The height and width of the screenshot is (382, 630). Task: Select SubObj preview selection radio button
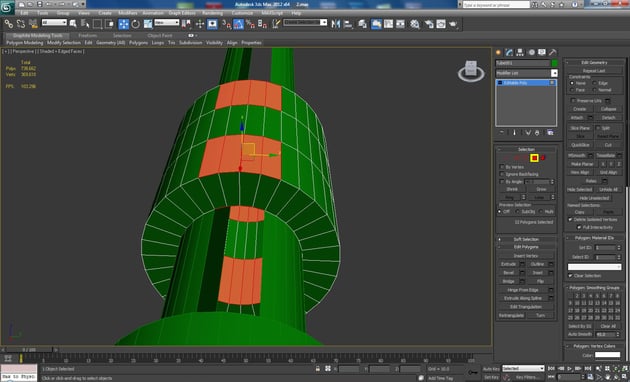(518, 212)
